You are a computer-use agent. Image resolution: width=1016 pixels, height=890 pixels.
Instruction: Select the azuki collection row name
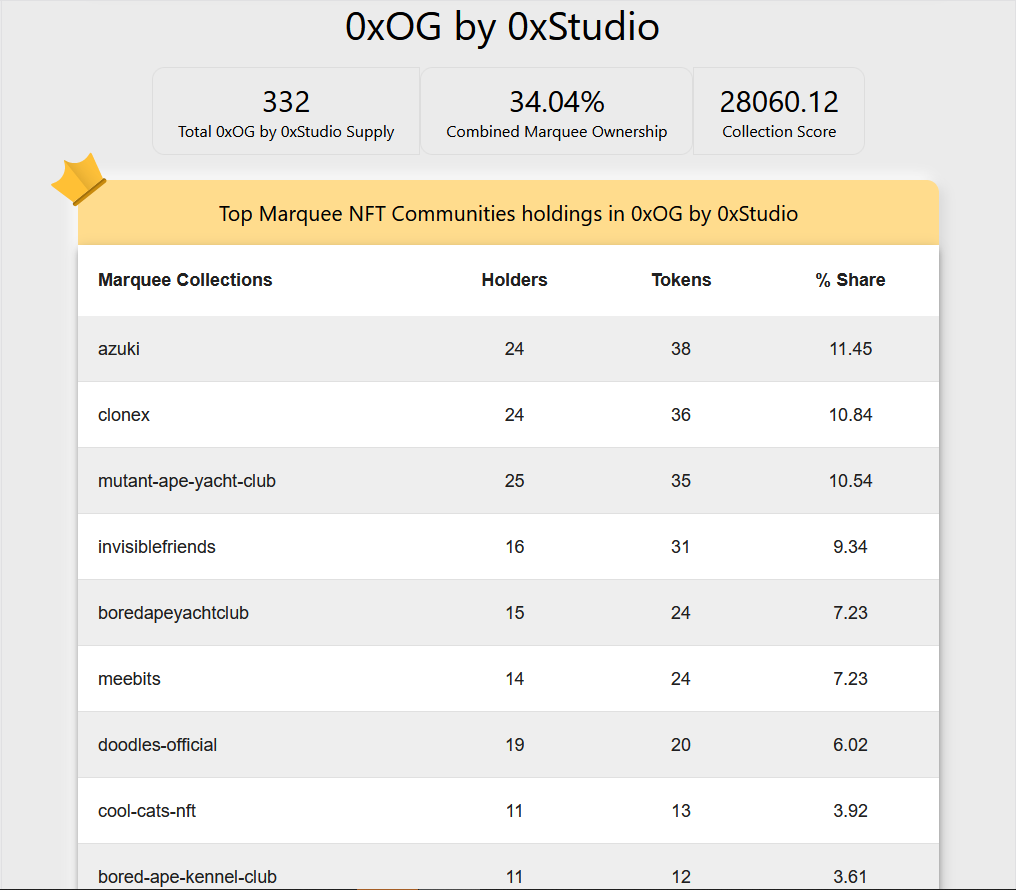point(119,349)
